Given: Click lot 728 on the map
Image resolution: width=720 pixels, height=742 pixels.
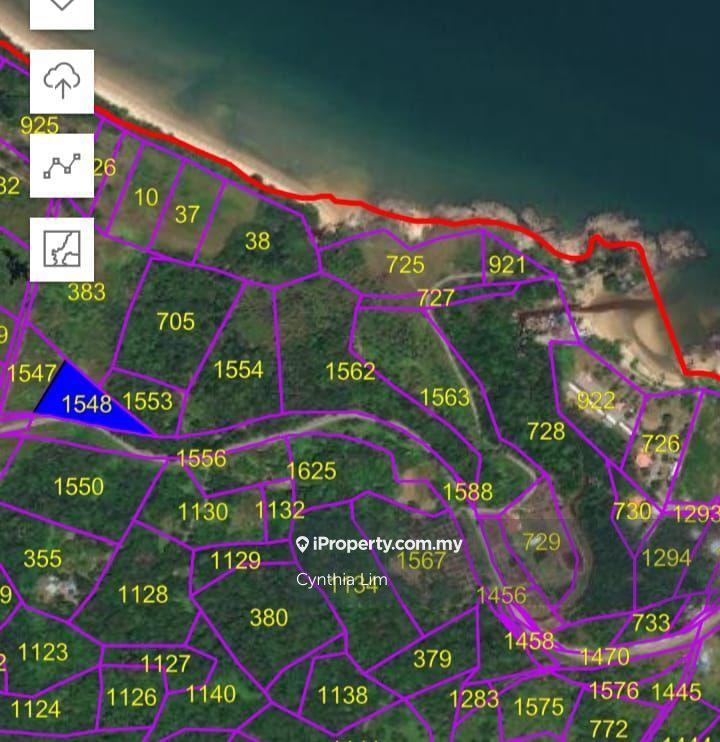Looking at the screenshot, I should [546, 431].
